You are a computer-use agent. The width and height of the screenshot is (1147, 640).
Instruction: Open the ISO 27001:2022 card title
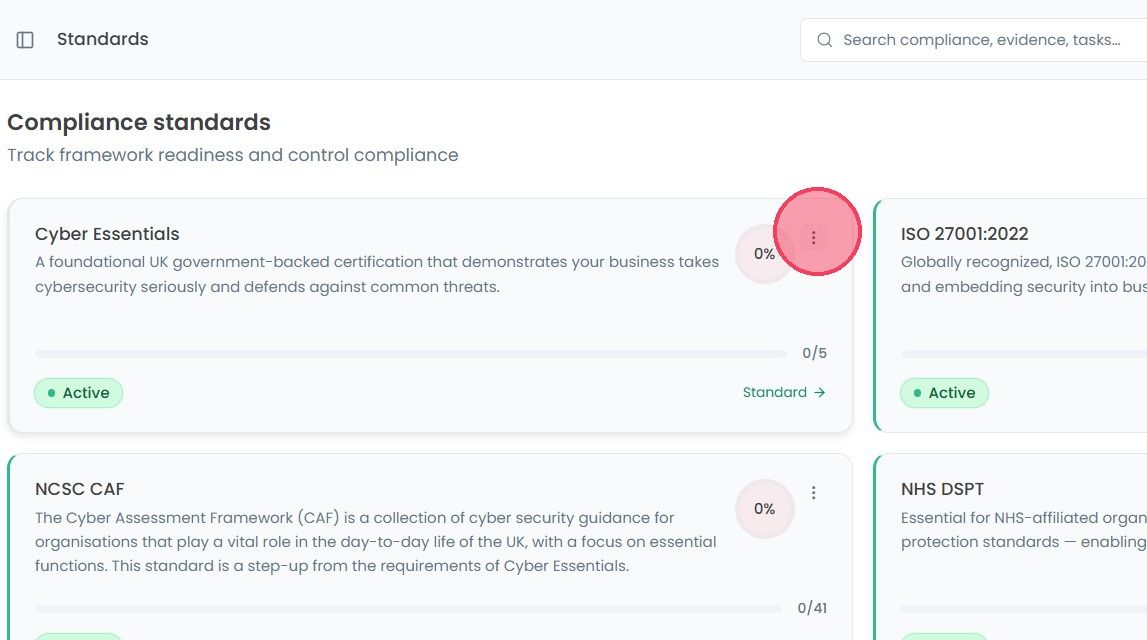[x=965, y=234]
